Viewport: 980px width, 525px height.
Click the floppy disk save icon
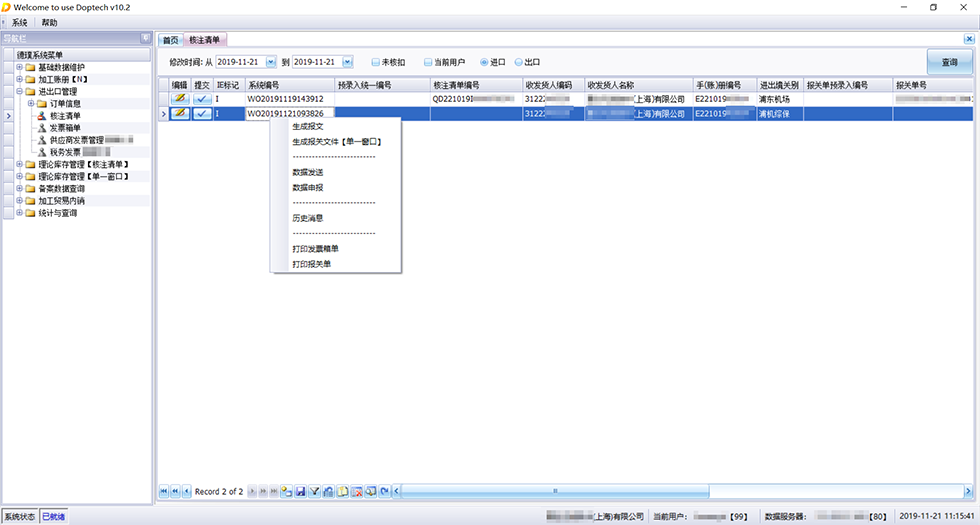pos(301,491)
